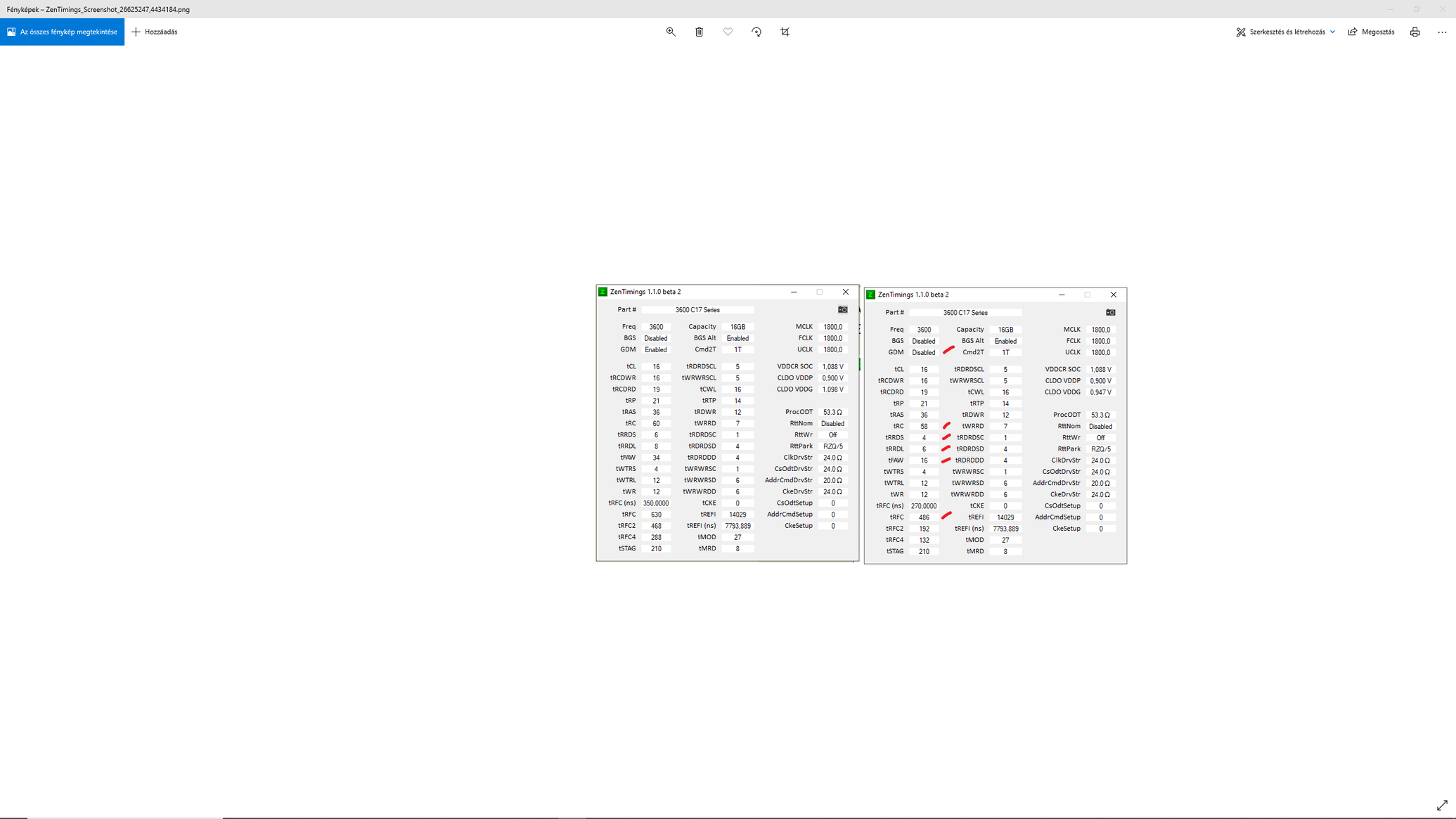Screen dimensions: 1456x819
Task: Click the Megosztás share button
Action: (x=1372, y=32)
